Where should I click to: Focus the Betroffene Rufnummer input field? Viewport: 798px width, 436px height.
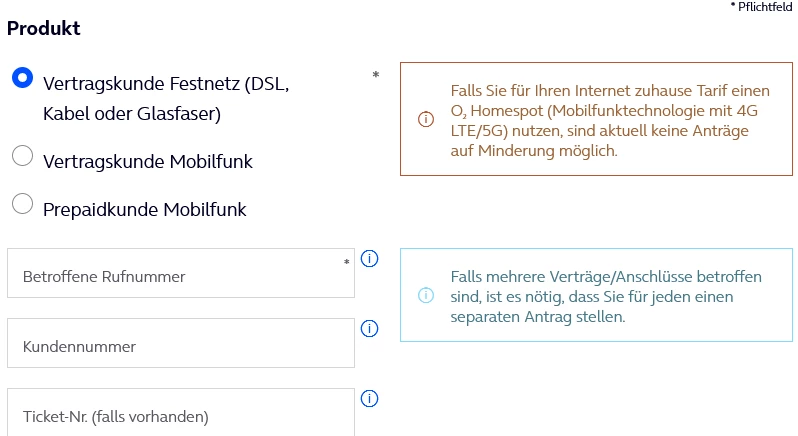[x=181, y=273]
